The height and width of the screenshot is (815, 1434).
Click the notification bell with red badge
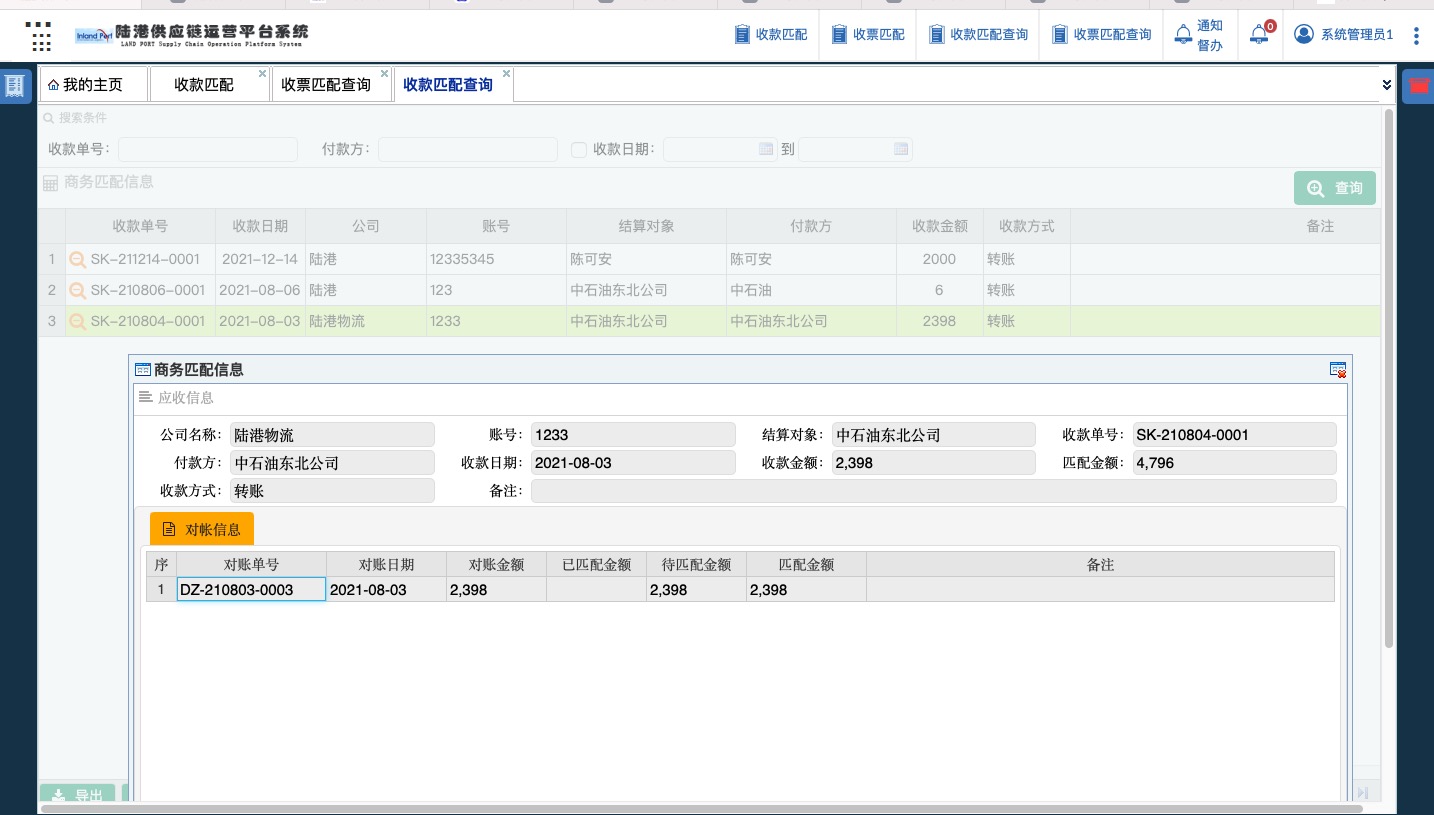pyautogui.click(x=1260, y=35)
